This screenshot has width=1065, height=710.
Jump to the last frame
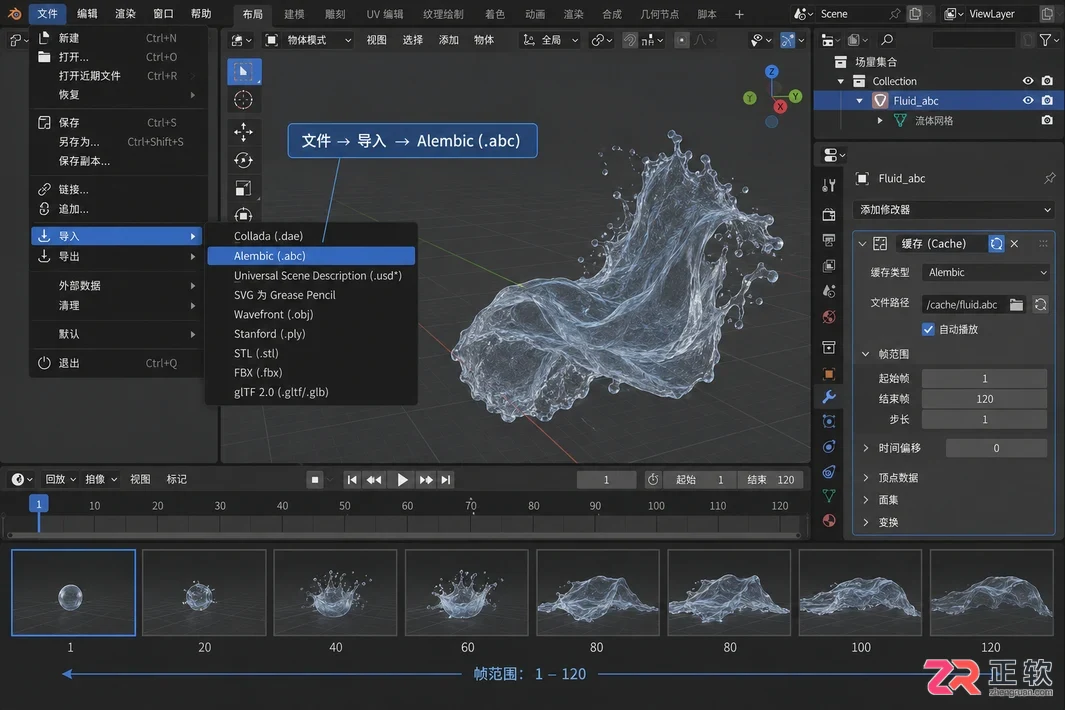point(446,480)
